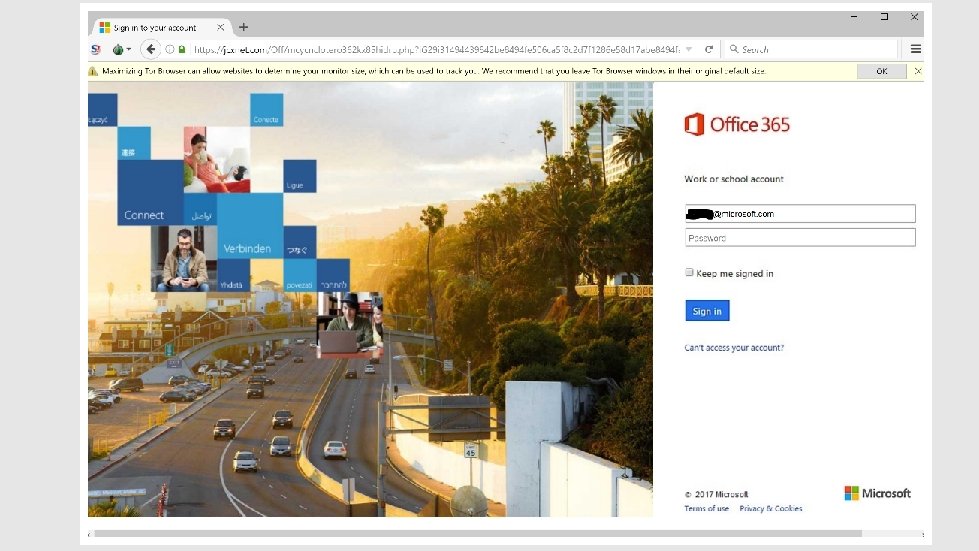Open the hamburger menu button
This screenshot has width=979, height=551.
pos(915,49)
